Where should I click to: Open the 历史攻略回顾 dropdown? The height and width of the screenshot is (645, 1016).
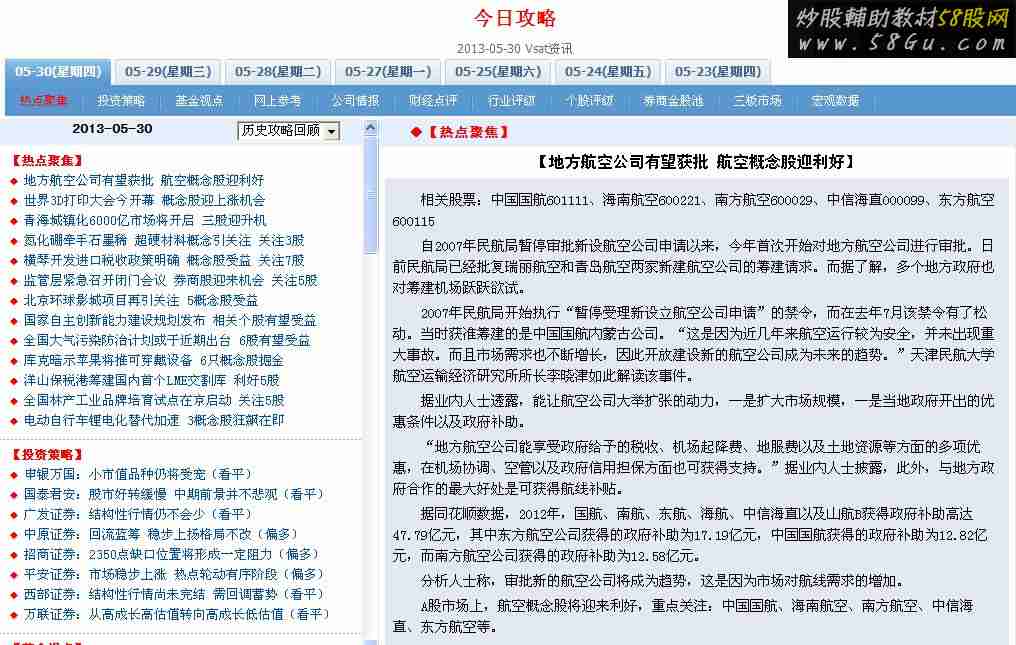(x=288, y=131)
